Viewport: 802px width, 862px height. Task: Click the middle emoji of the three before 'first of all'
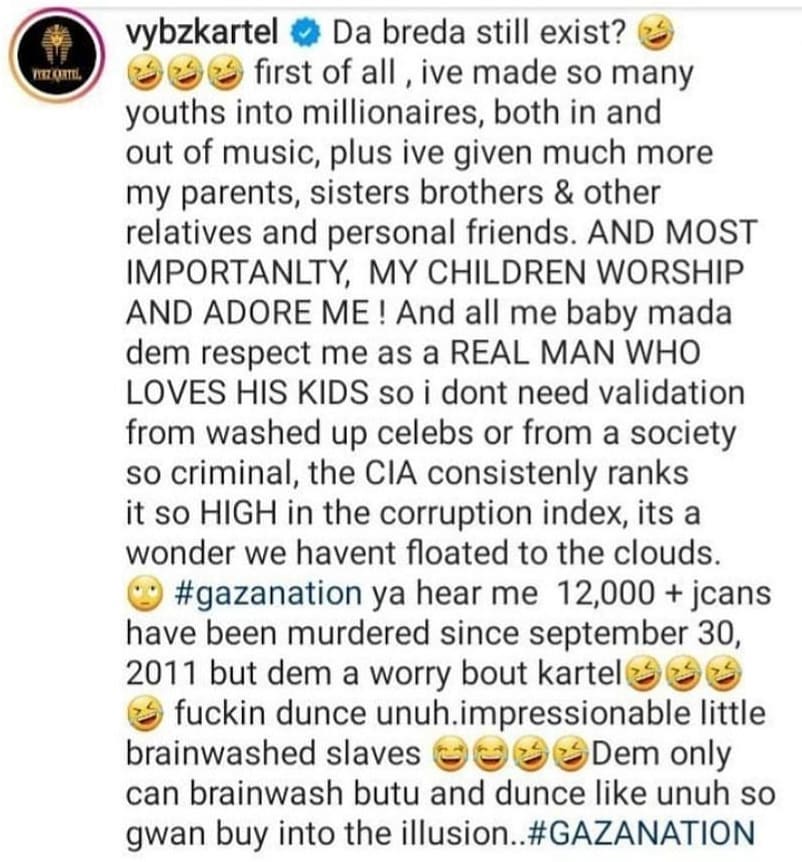pyautogui.click(x=185, y=75)
